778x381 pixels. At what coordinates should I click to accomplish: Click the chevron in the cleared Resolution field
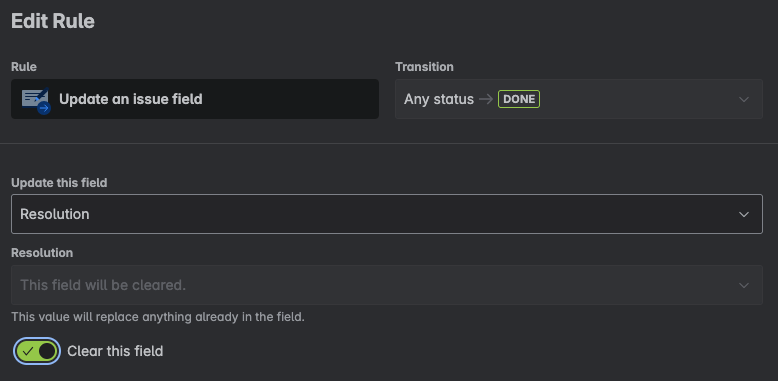click(743, 285)
